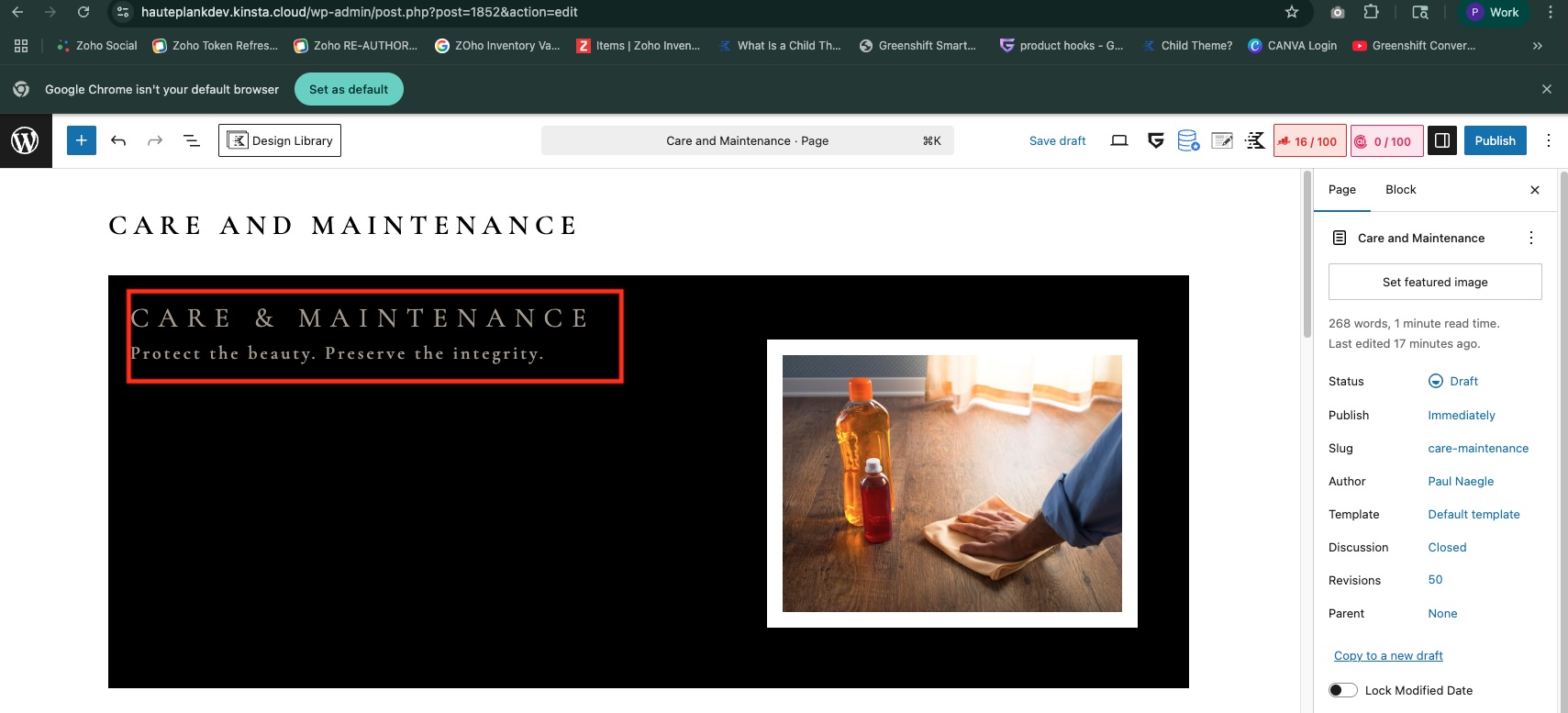
Task: Undo the last editor change
Action: (118, 140)
